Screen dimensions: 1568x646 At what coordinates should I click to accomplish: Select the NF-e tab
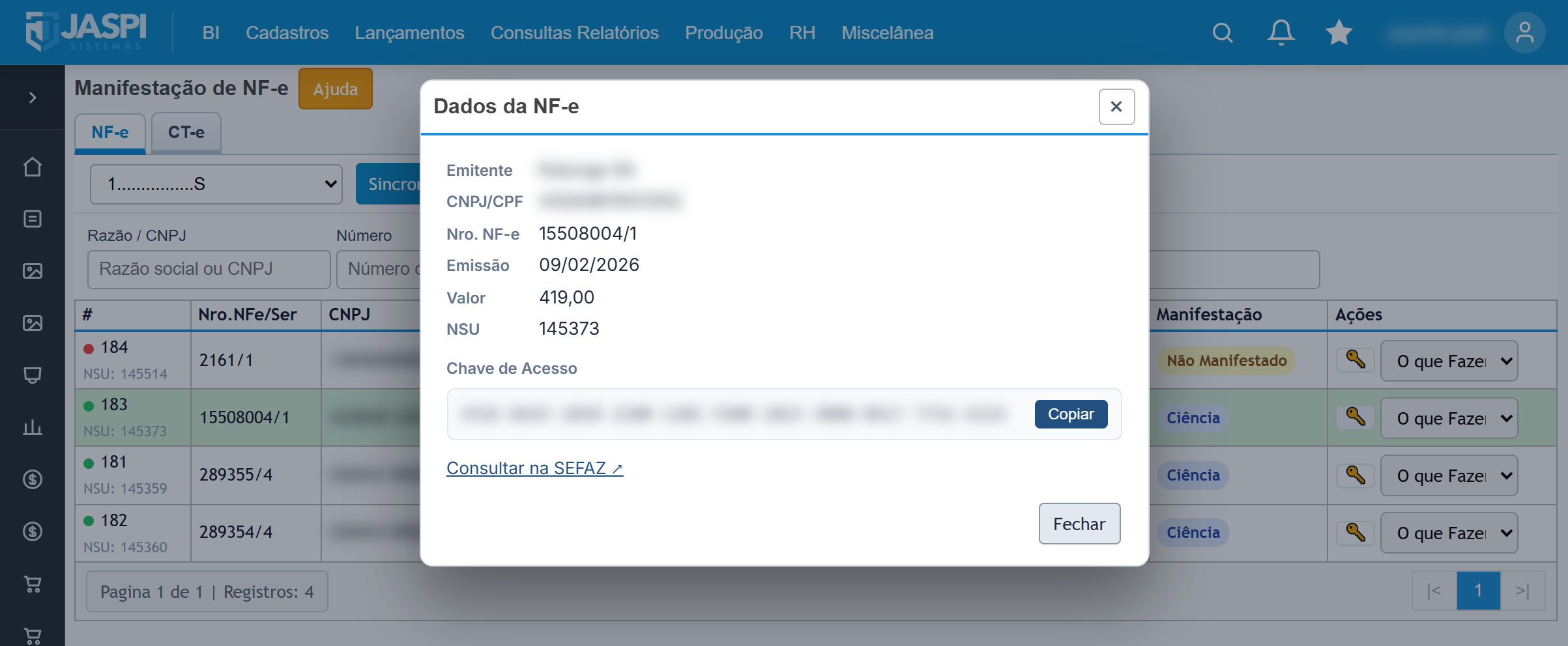(110, 133)
